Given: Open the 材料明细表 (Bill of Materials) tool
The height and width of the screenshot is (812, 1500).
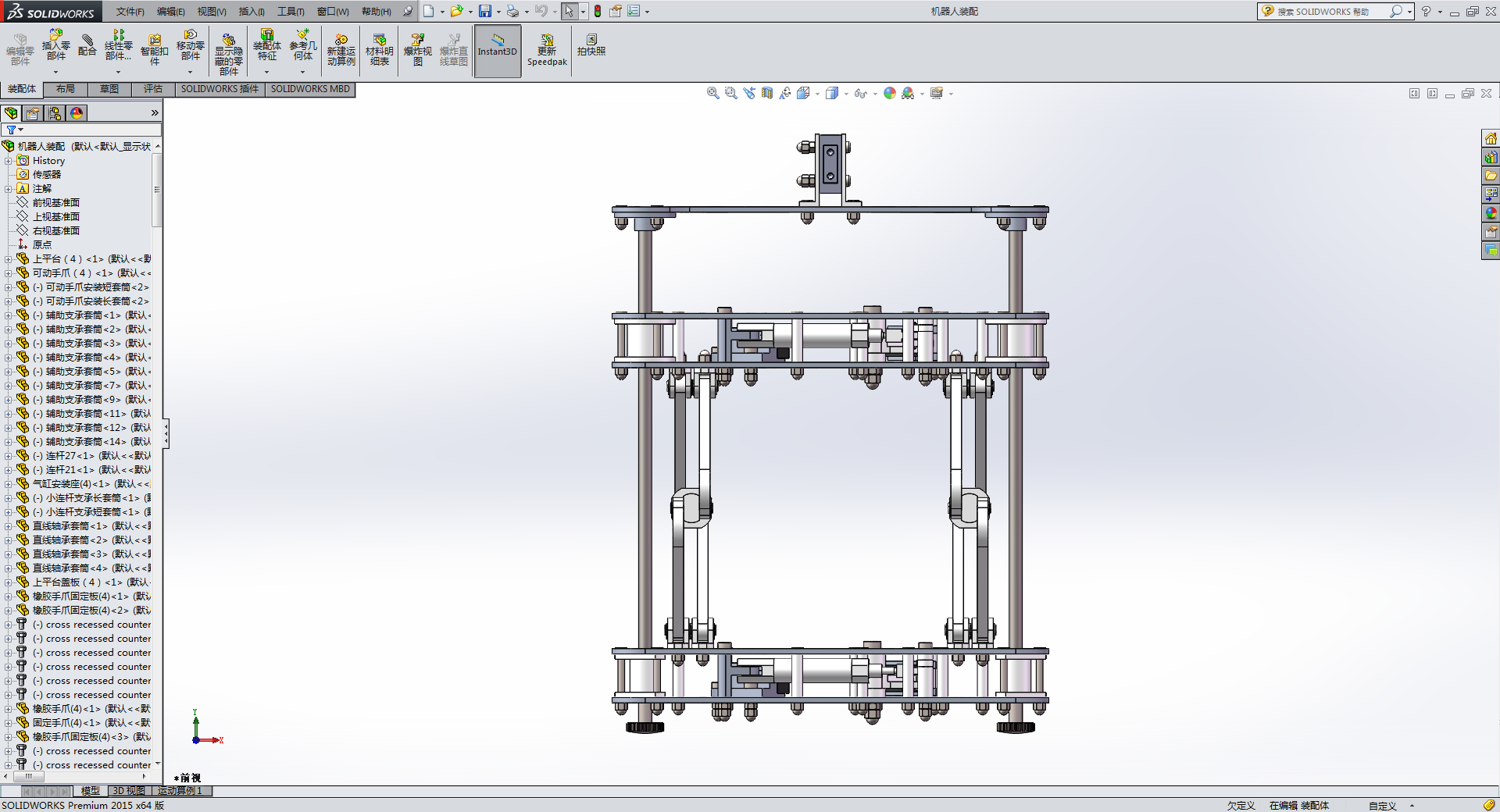Looking at the screenshot, I should point(379,50).
